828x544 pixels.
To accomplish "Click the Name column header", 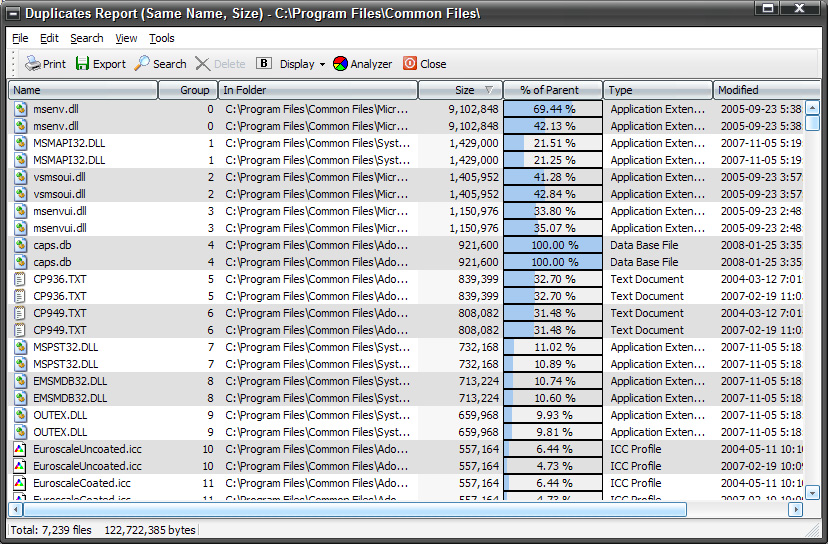I will click(x=83, y=90).
